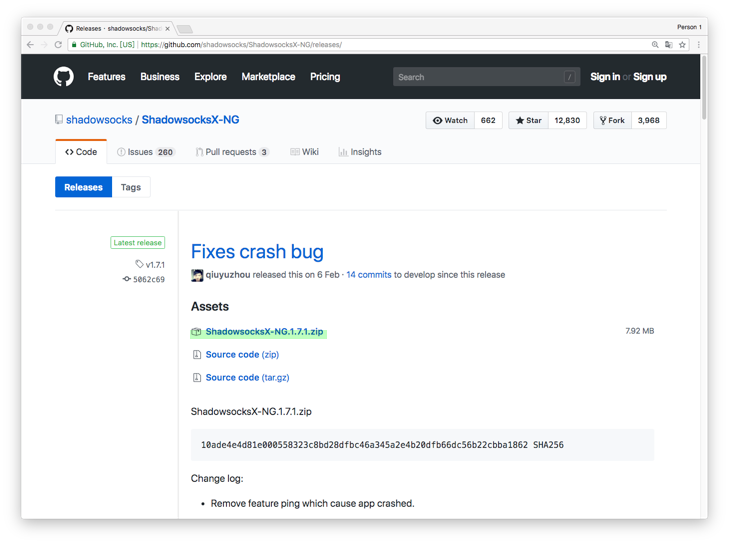Image resolution: width=729 pixels, height=544 pixels.
Task: Click the SHA256 hash code text
Action: coord(382,445)
